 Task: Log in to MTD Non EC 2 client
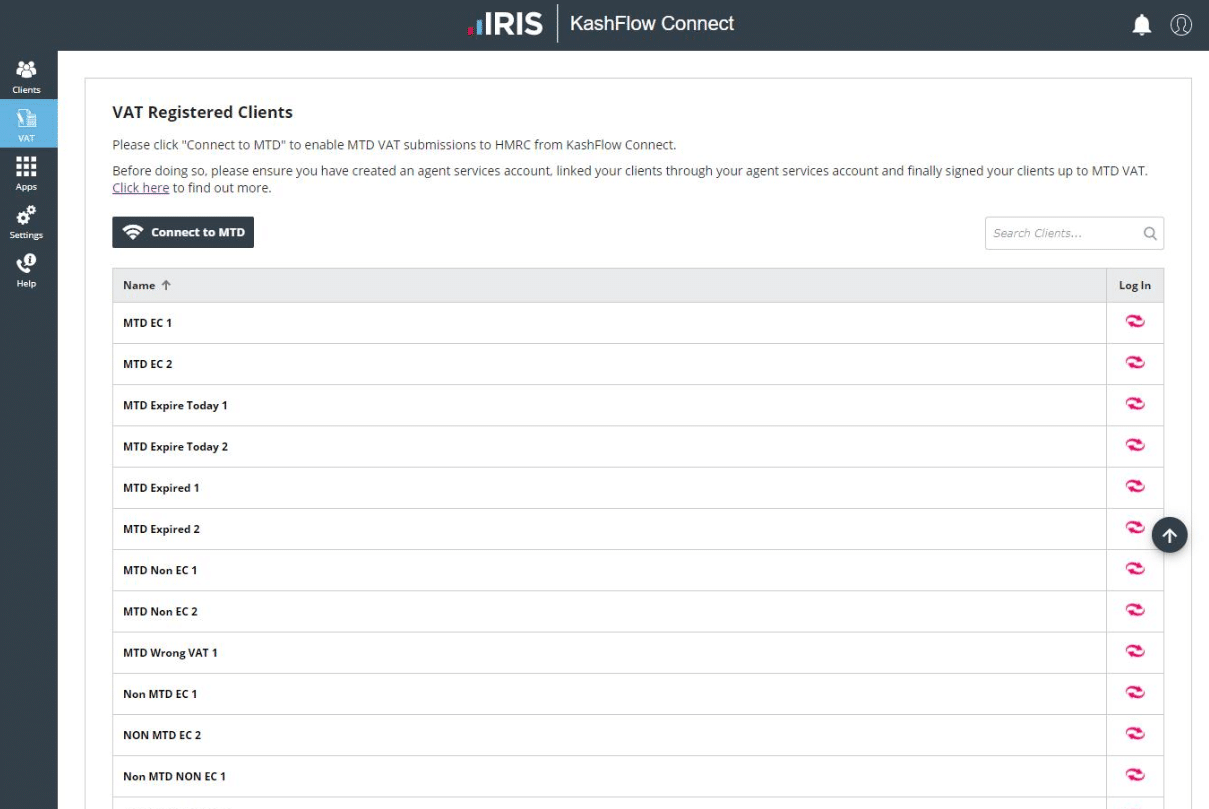point(1135,610)
